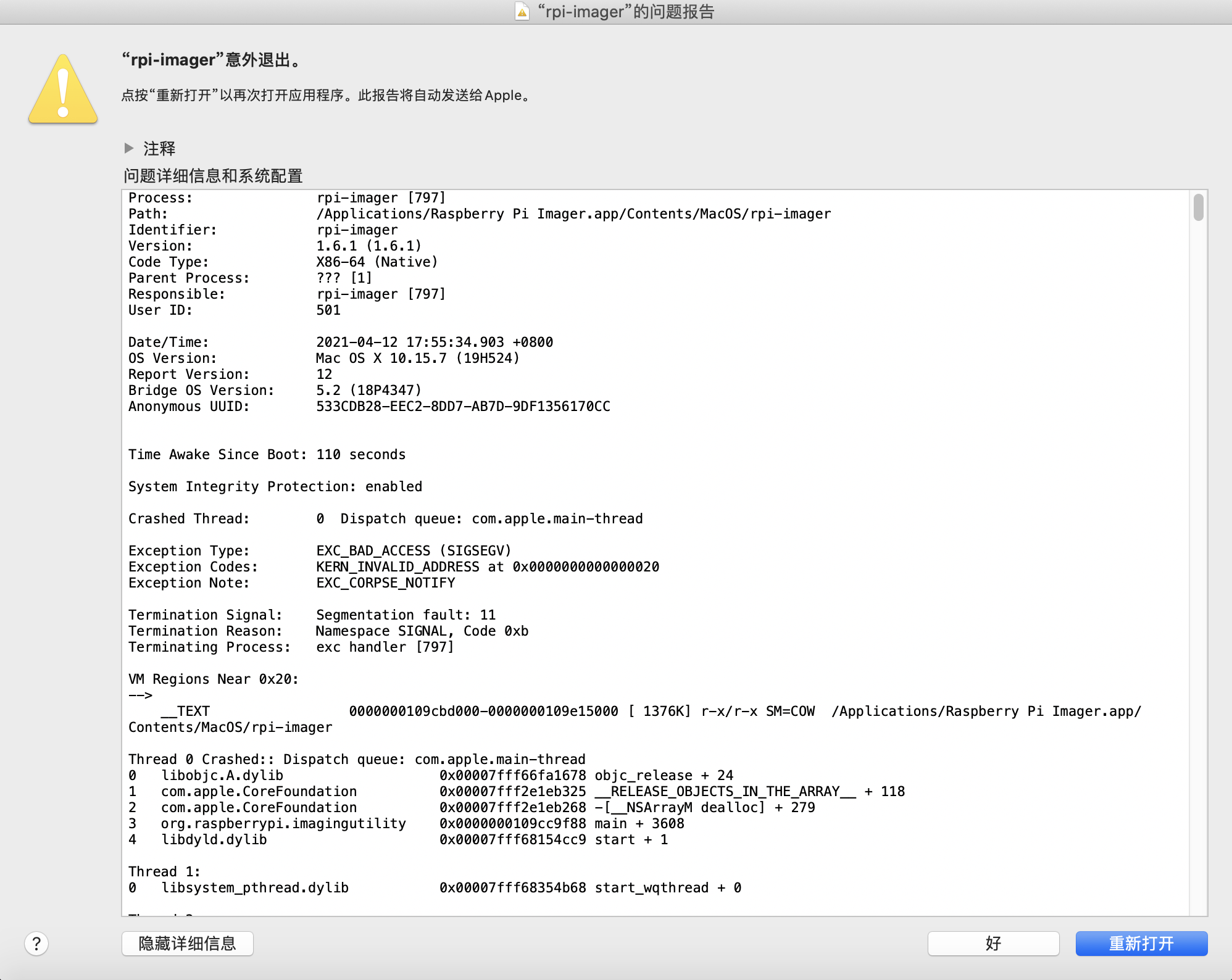1232x980 pixels.
Task: Click the 注释 label
Action: (x=159, y=149)
